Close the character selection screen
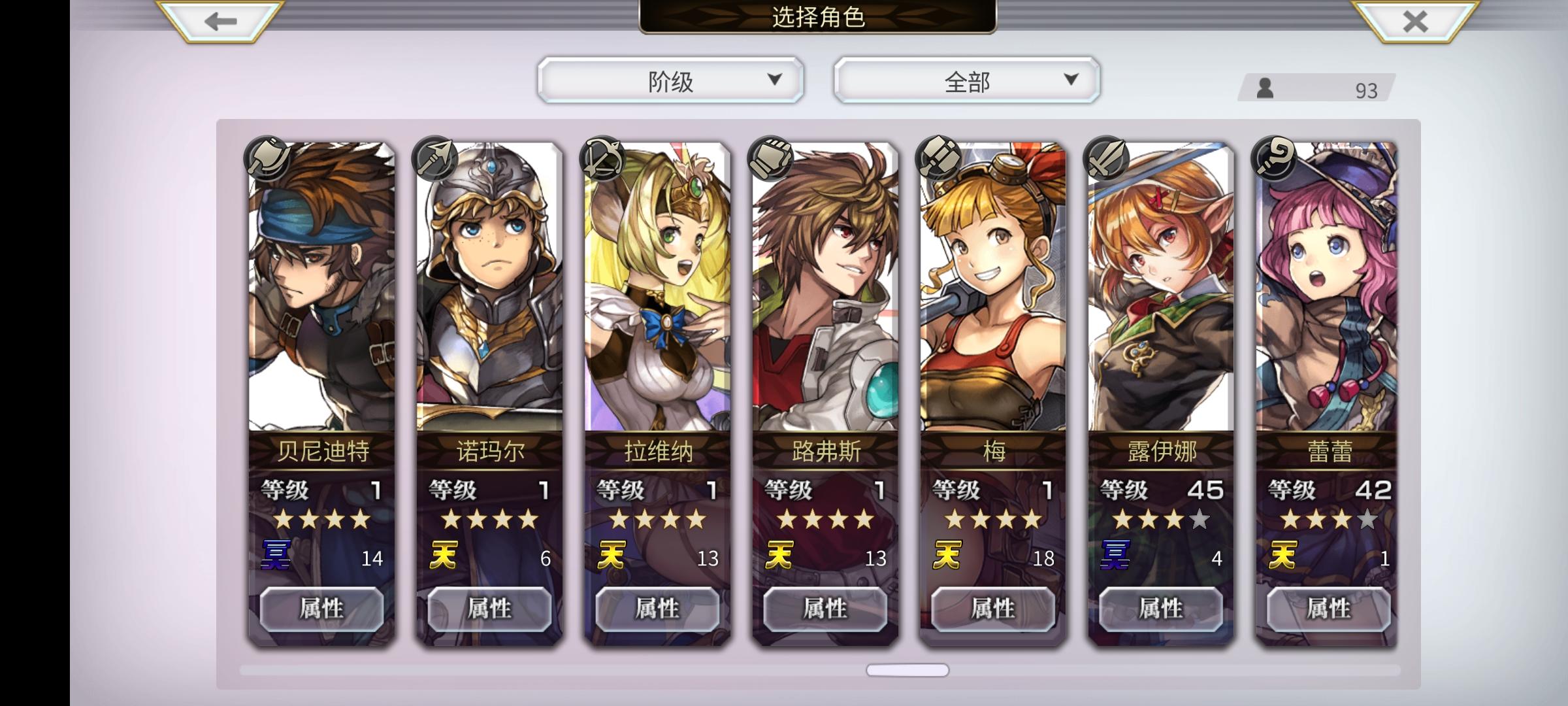Screen dimensions: 1568x706 tap(1415, 20)
